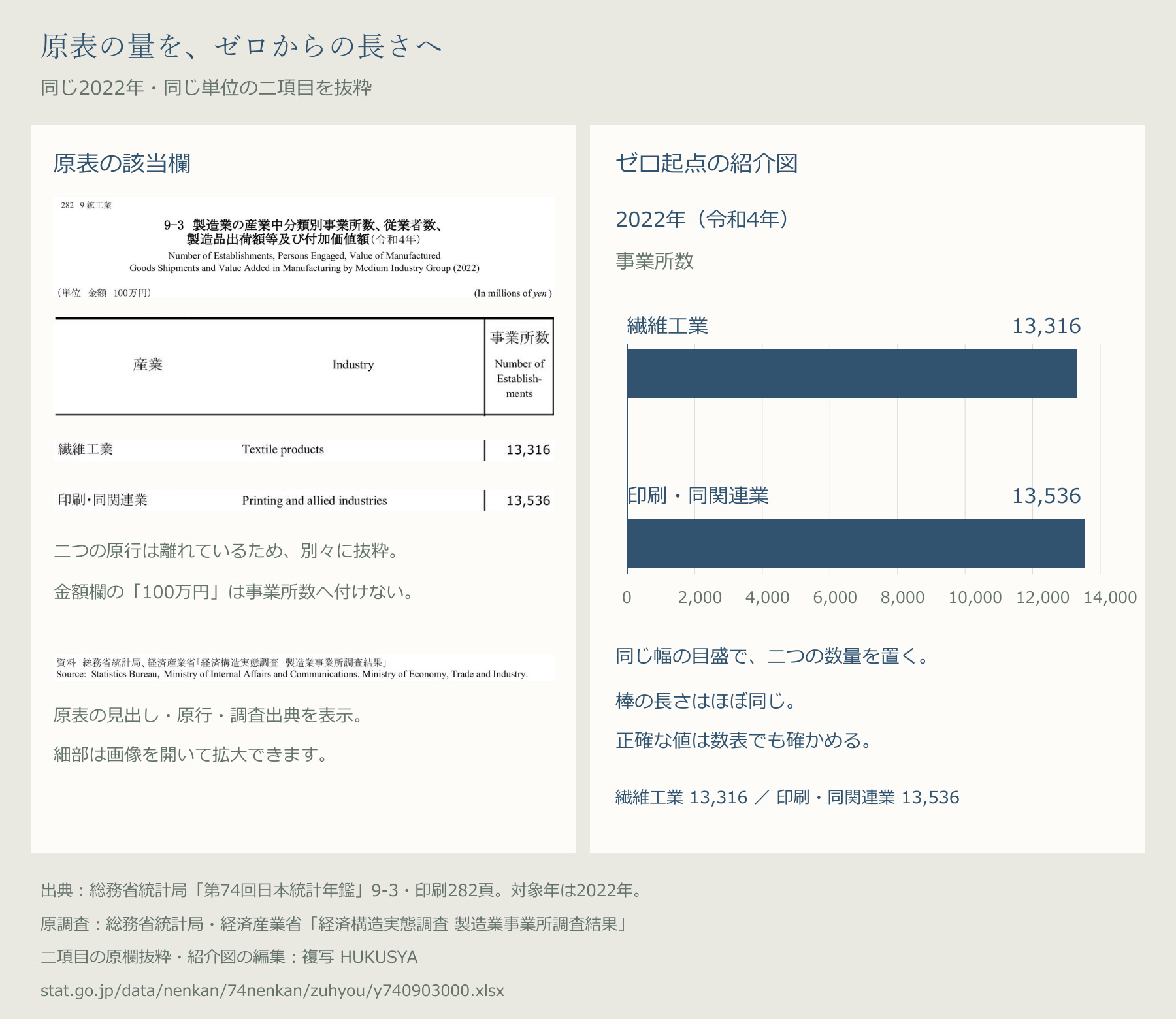Click the subtitle 同じ2022年・同じ単位の二項目を抜粋
This screenshot has height=1019, width=1176.
[206, 88]
